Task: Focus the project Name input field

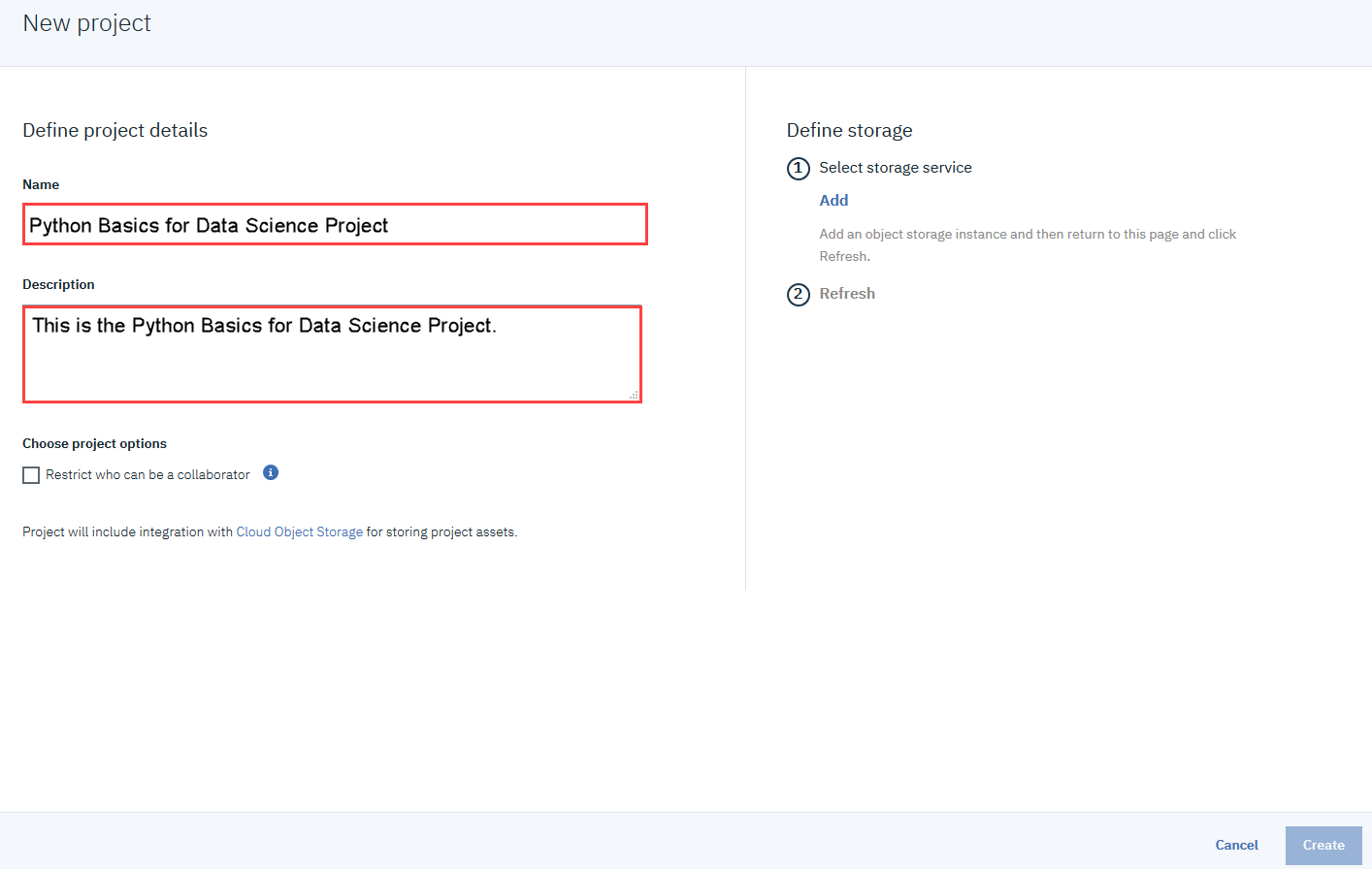Action: click(335, 225)
